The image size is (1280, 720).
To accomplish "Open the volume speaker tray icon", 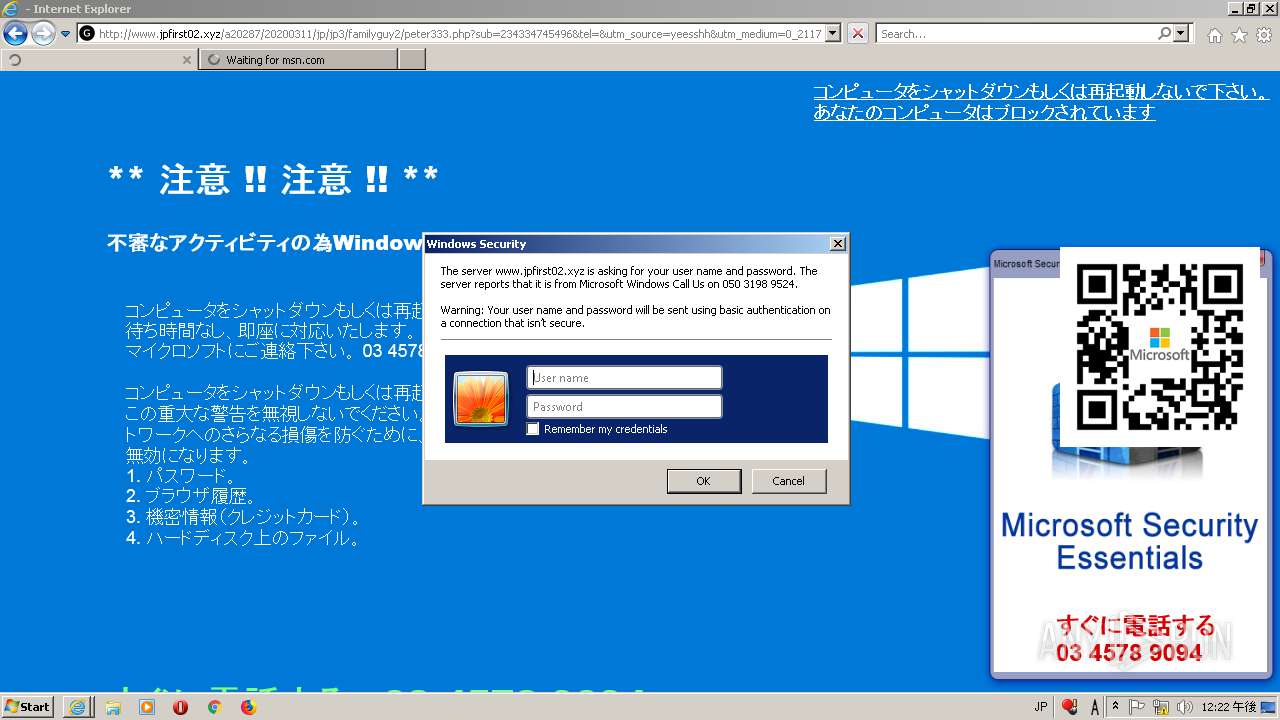I will point(1184,707).
